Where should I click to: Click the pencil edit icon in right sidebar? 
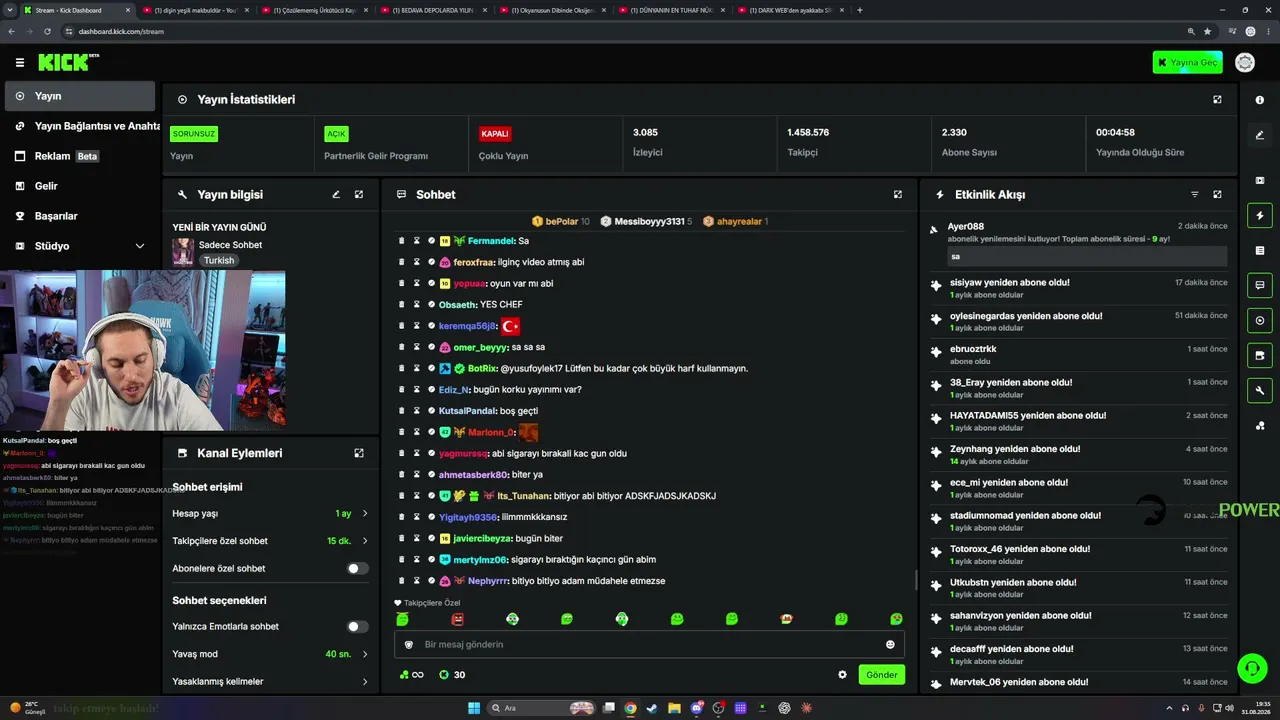point(1260,135)
